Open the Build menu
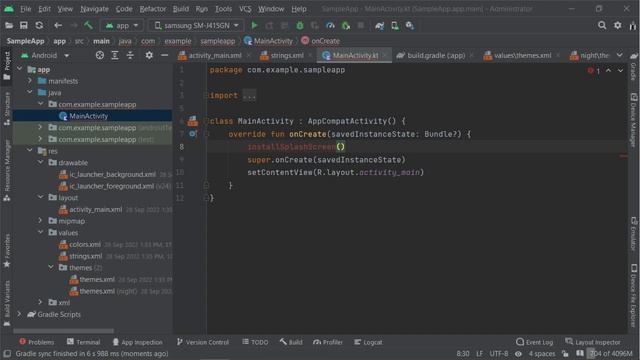This screenshot has height=360, width=640. coord(180,9)
